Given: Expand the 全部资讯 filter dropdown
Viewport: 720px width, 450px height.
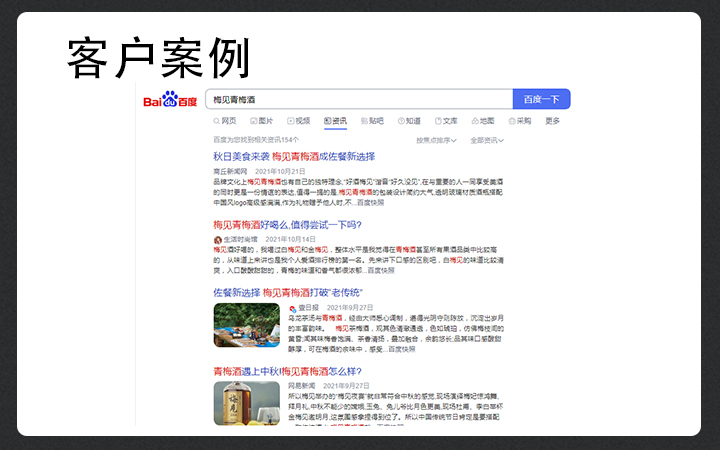Looking at the screenshot, I should pyautogui.click(x=487, y=140).
